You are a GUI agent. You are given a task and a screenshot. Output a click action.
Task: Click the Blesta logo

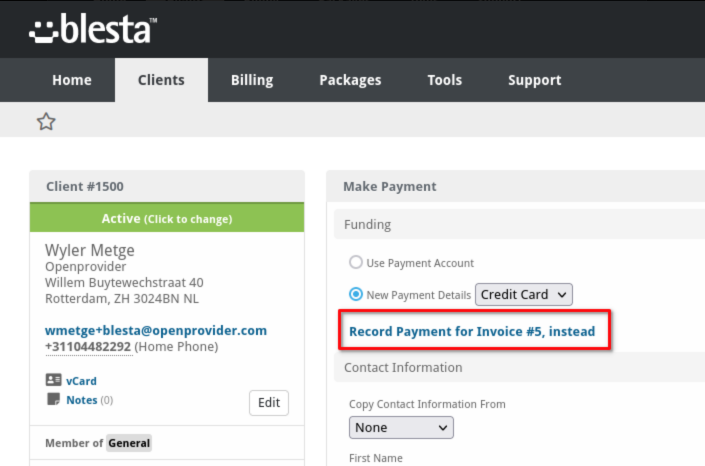point(93,29)
